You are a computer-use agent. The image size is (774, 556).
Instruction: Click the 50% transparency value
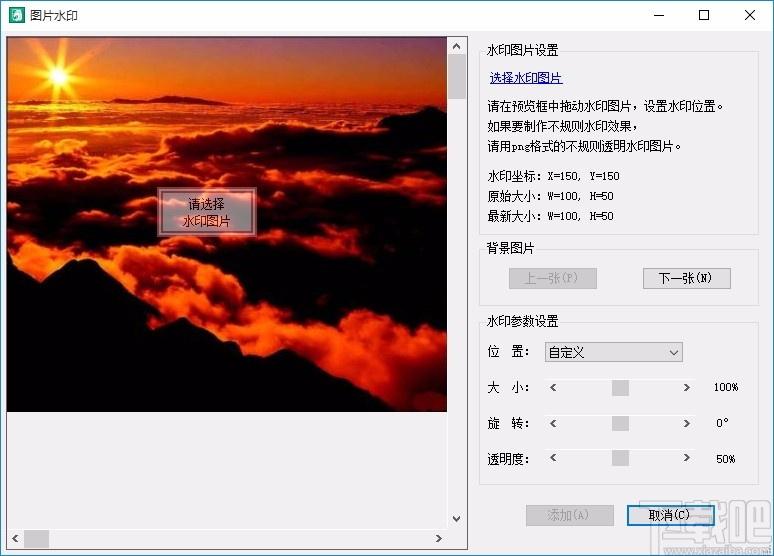pos(726,459)
